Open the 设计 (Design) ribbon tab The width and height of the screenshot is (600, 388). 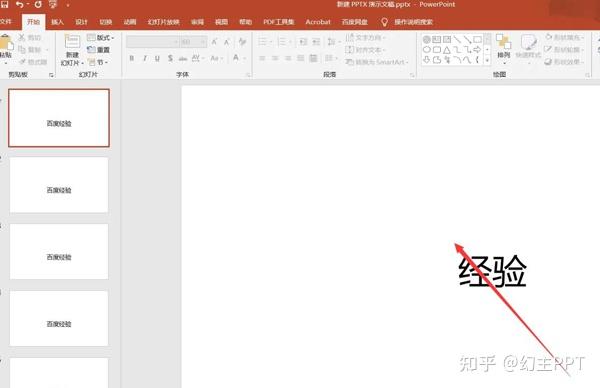[82, 22]
